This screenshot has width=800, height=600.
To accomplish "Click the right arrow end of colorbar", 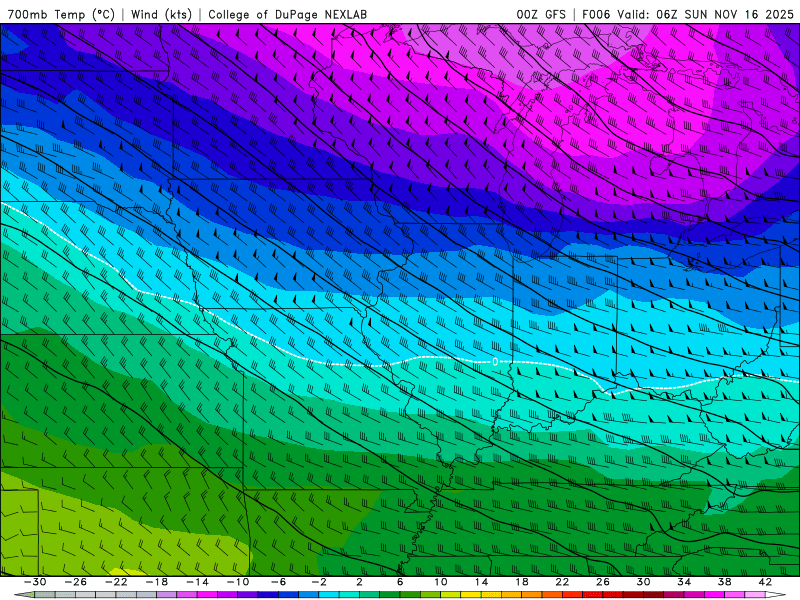I will pos(776,595).
